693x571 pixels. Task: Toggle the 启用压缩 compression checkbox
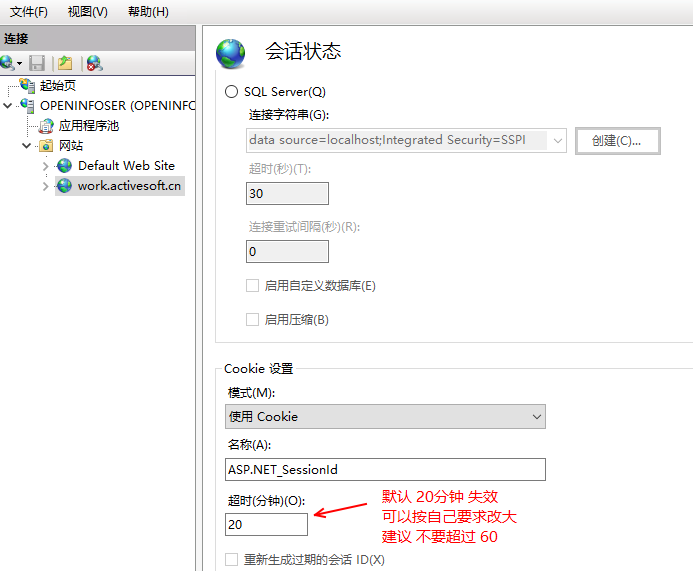pos(253,320)
